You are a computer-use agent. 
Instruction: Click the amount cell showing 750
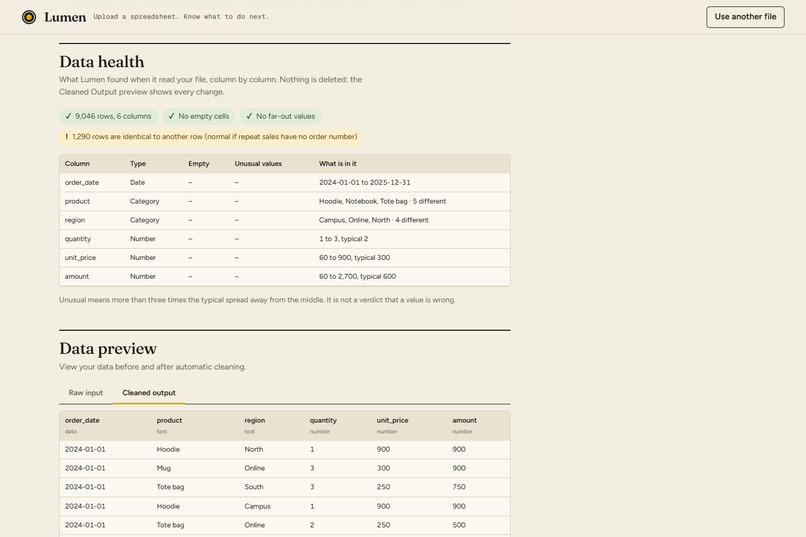click(459, 487)
